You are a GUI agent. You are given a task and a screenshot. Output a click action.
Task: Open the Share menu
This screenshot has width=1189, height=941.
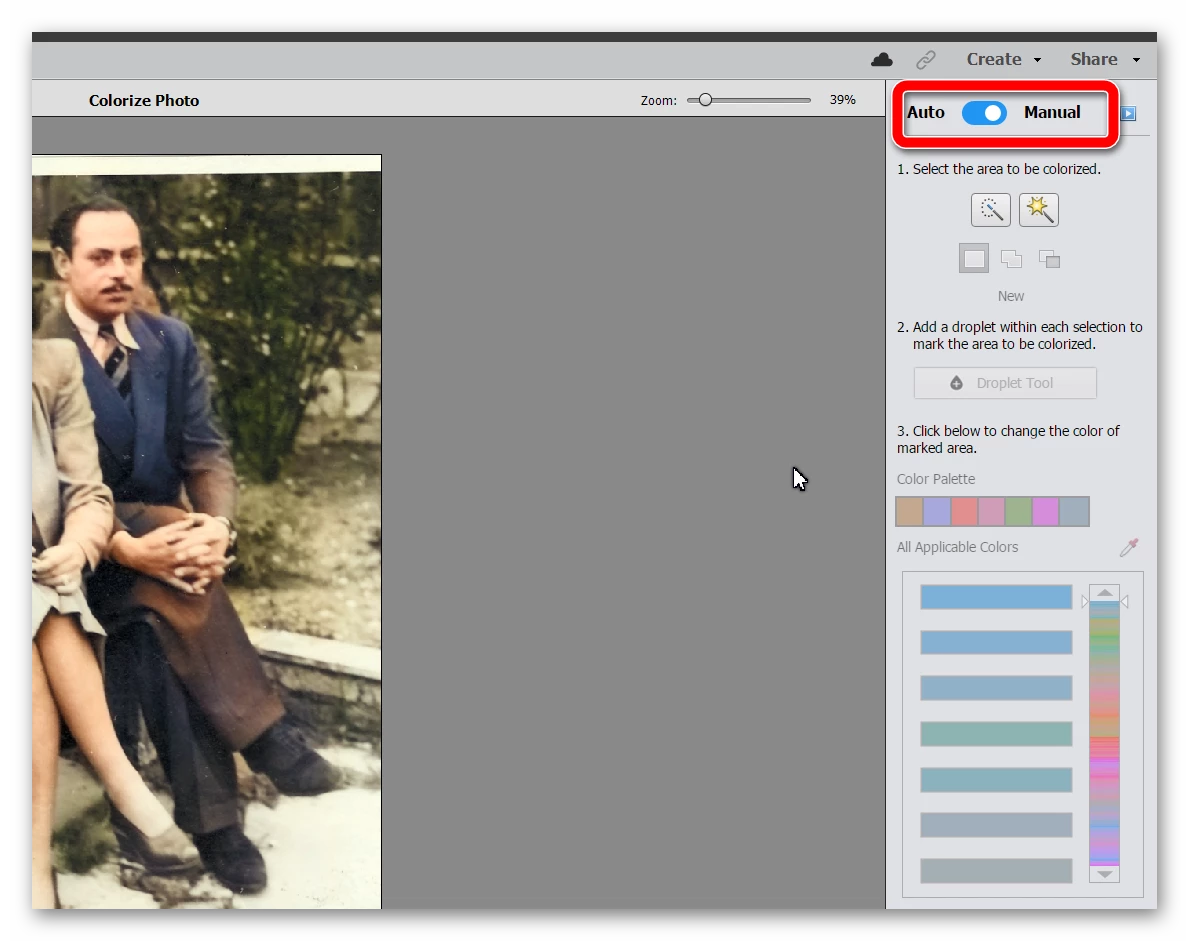coord(1105,59)
